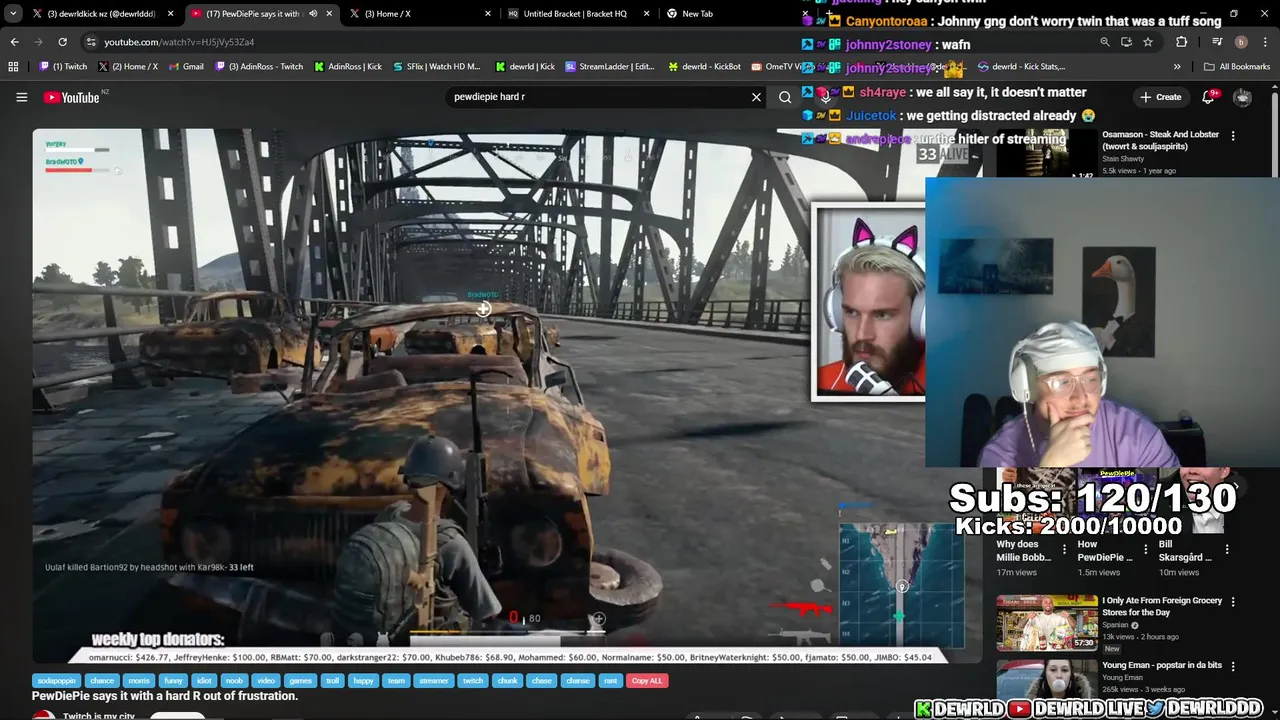Click the red 'Copy ALL' tags button
This screenshot has height=720, width=1280.
(x=647, y=680)
